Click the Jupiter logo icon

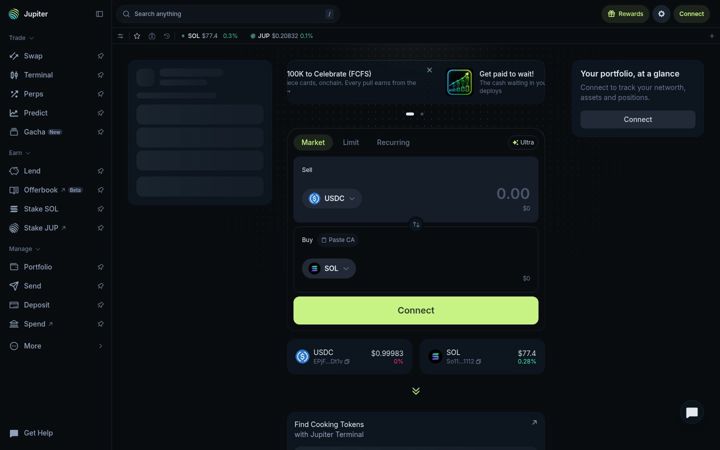[14, 14]
